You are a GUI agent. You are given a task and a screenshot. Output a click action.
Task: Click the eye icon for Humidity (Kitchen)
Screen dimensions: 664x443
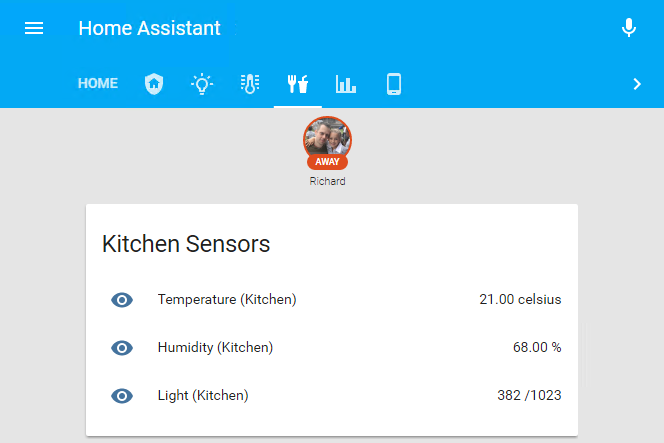[122, 348]
